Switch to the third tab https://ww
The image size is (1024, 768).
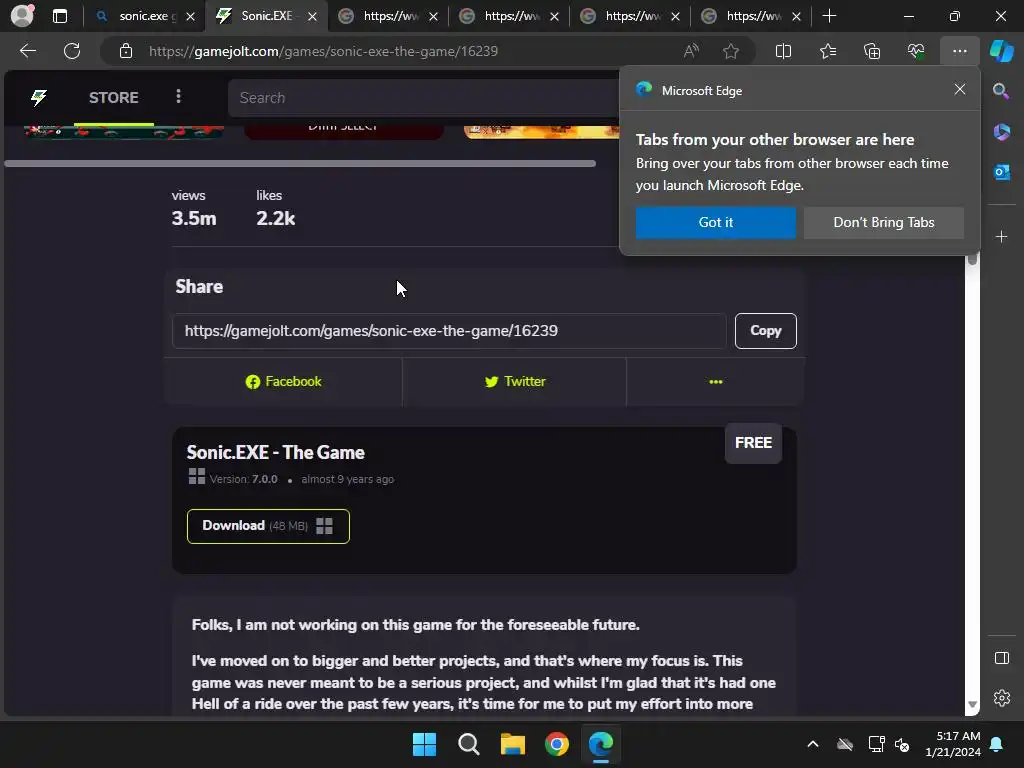tap(387, 16)
